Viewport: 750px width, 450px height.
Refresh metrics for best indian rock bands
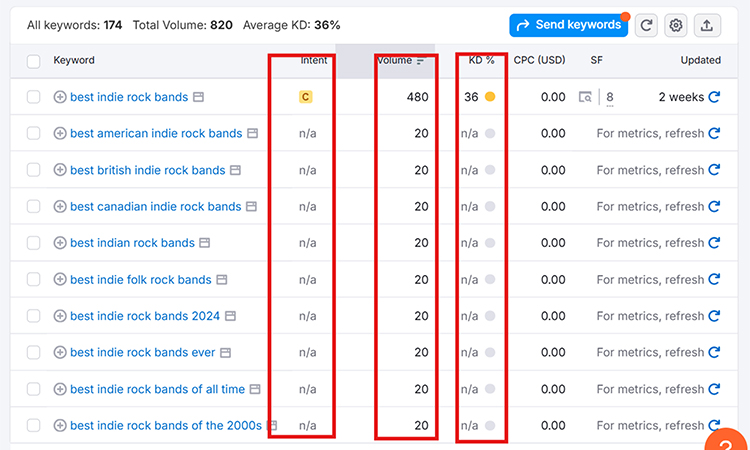(714, 243)
